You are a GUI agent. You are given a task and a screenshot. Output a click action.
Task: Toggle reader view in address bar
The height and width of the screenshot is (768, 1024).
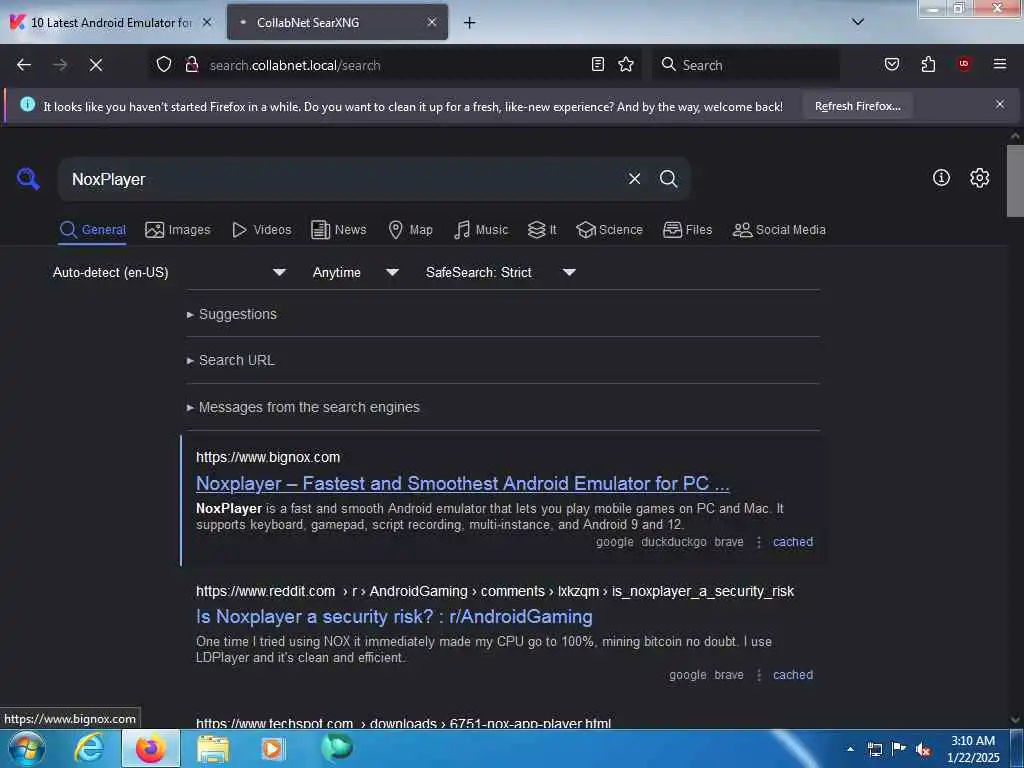pos(598,64)
